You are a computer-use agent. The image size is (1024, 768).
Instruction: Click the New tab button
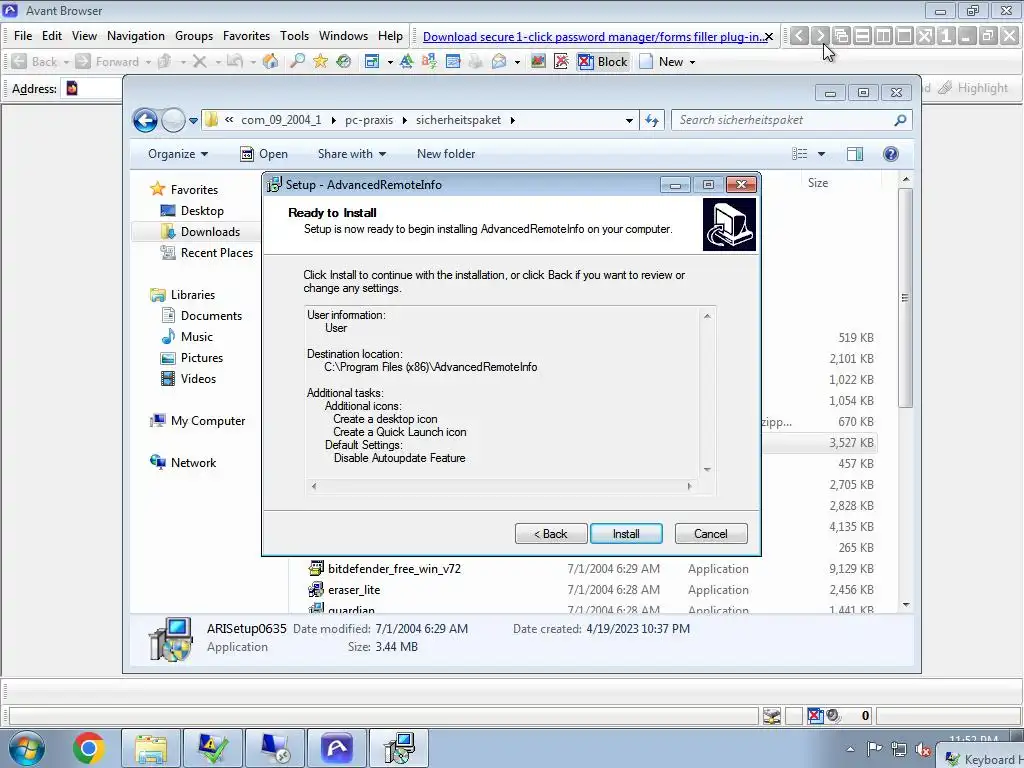click(662, 61)
